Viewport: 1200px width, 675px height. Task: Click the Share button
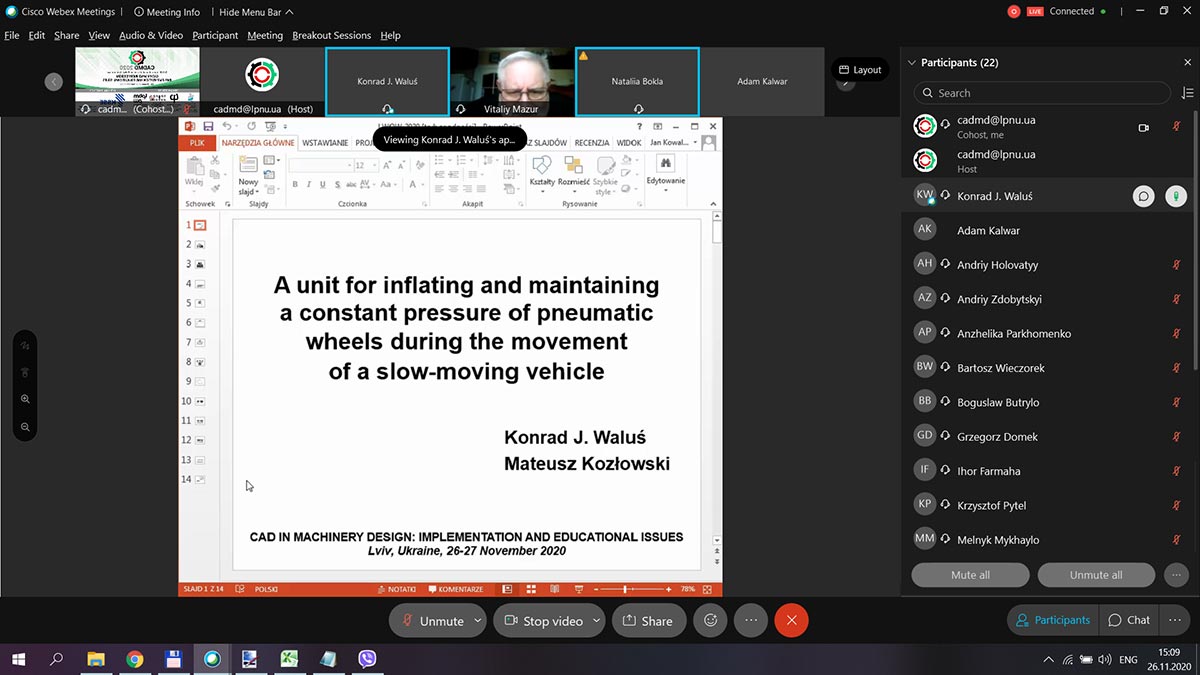pyautogui.click(x=647, y=621)
